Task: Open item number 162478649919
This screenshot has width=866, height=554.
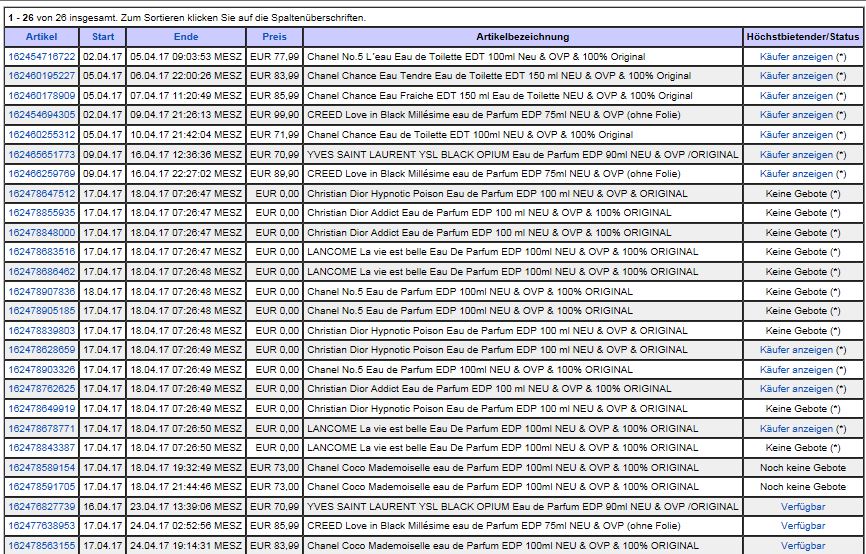Action: point(41,409)
